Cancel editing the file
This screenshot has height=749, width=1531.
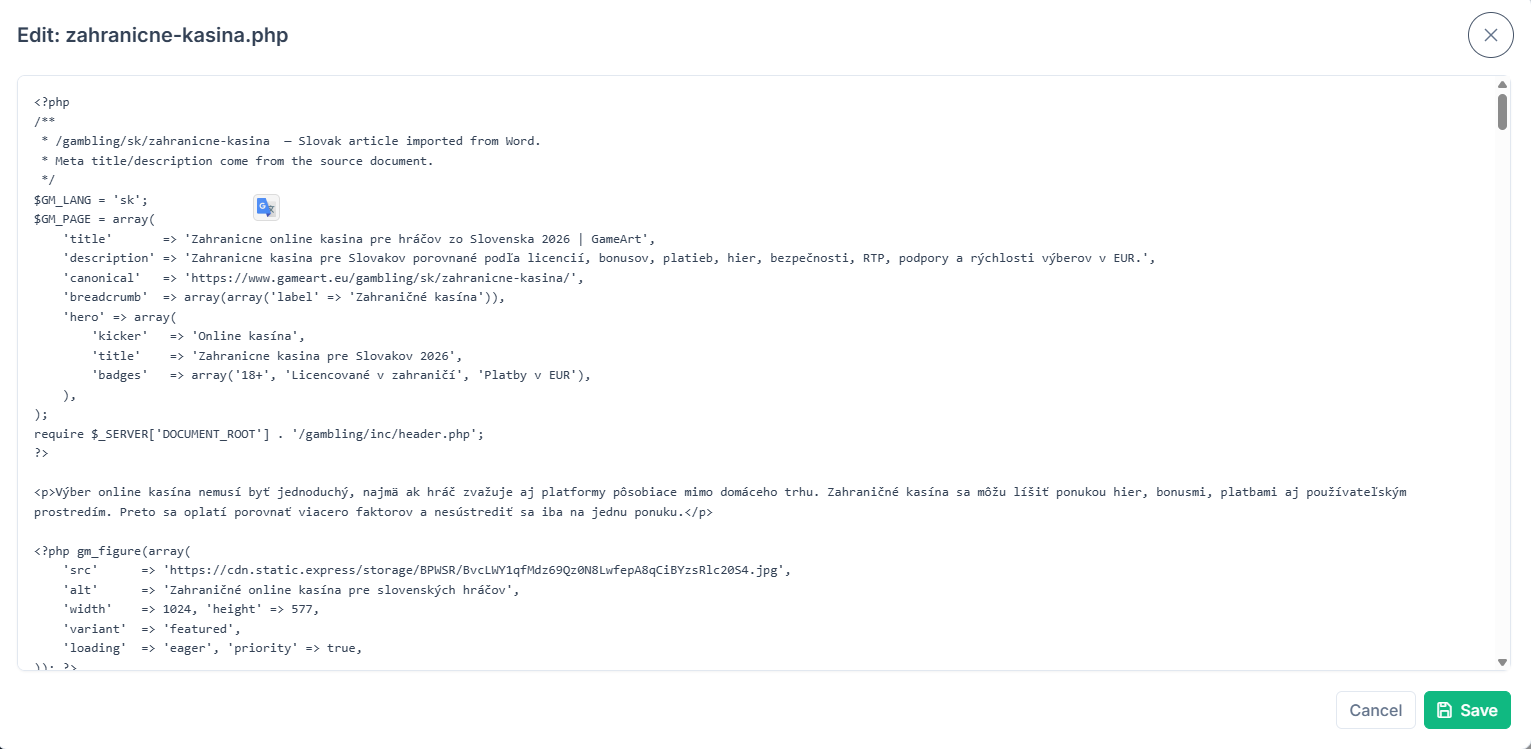pos(1375,710)
